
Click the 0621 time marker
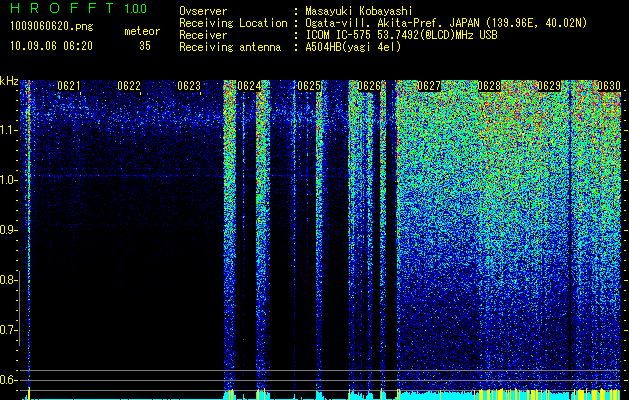click(69, 86)
